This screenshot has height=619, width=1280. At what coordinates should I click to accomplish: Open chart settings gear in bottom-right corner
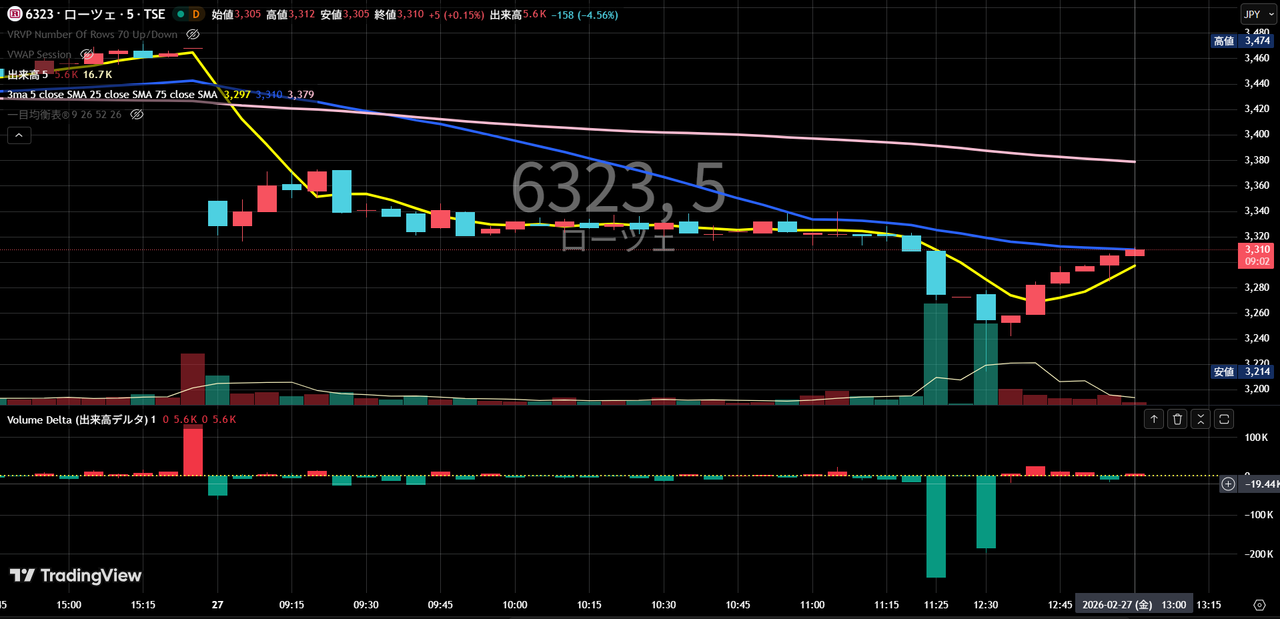point(1258,605)
